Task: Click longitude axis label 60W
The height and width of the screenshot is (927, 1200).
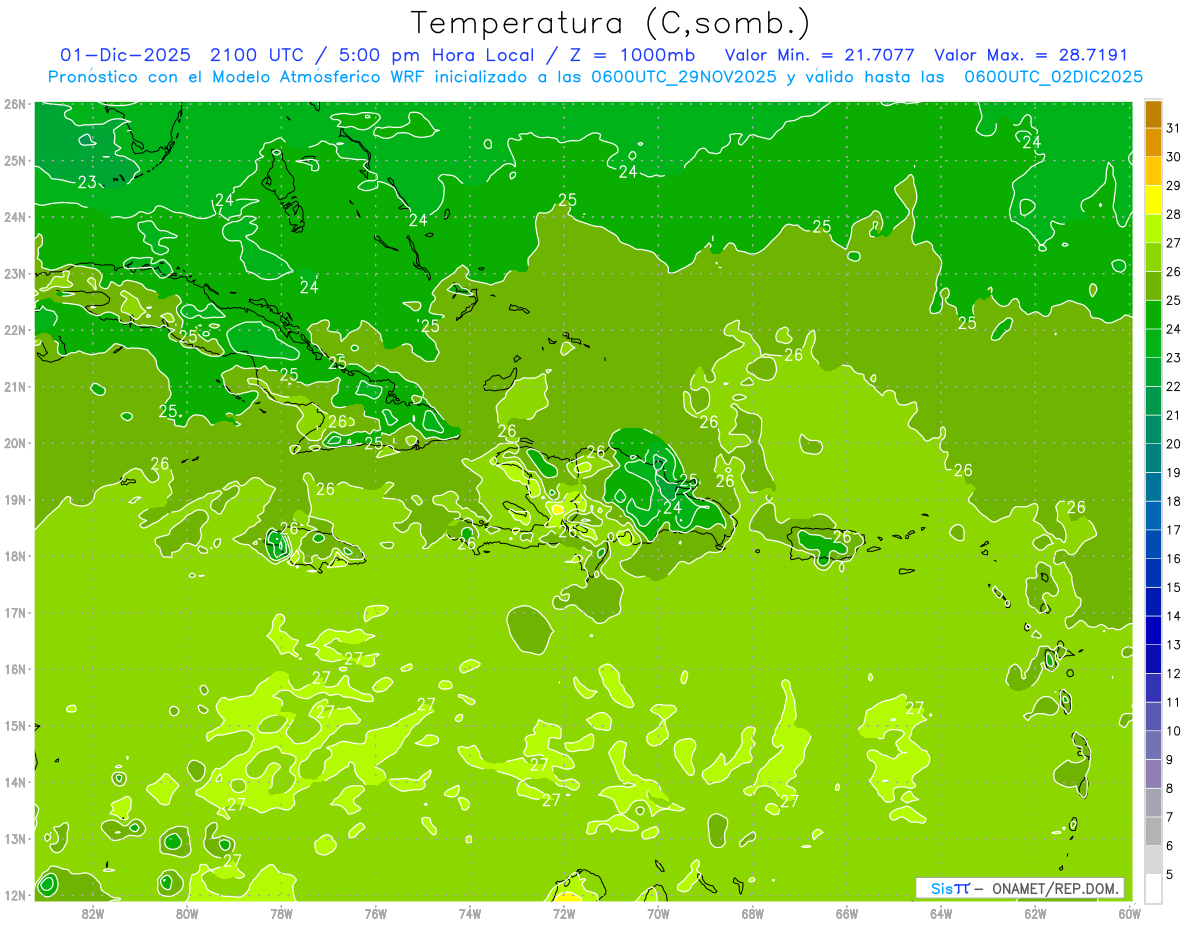Action: click(x=1129, y=914)
